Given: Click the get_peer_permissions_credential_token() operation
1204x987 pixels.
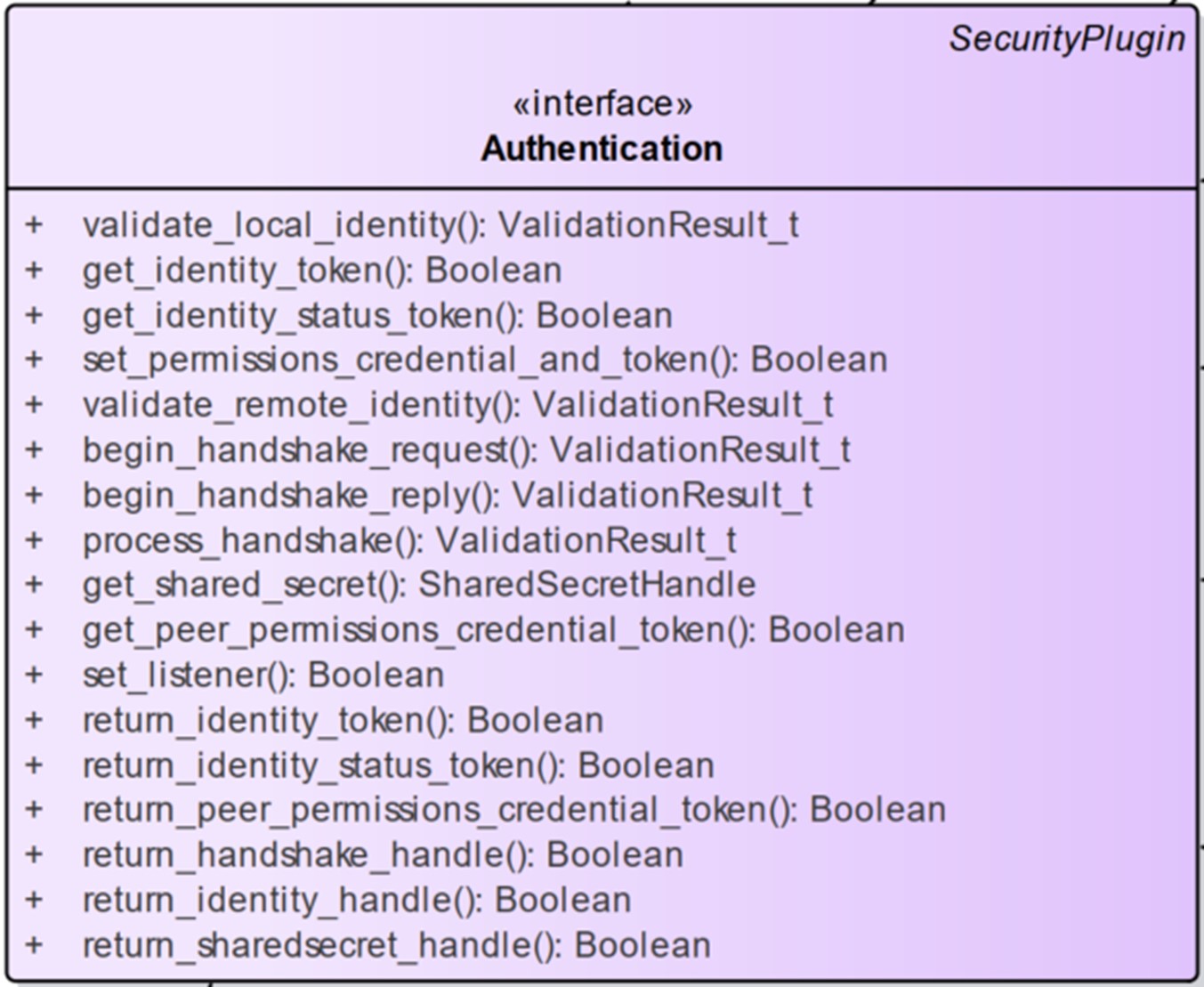Looking at the screenshot, I should 493,630.
